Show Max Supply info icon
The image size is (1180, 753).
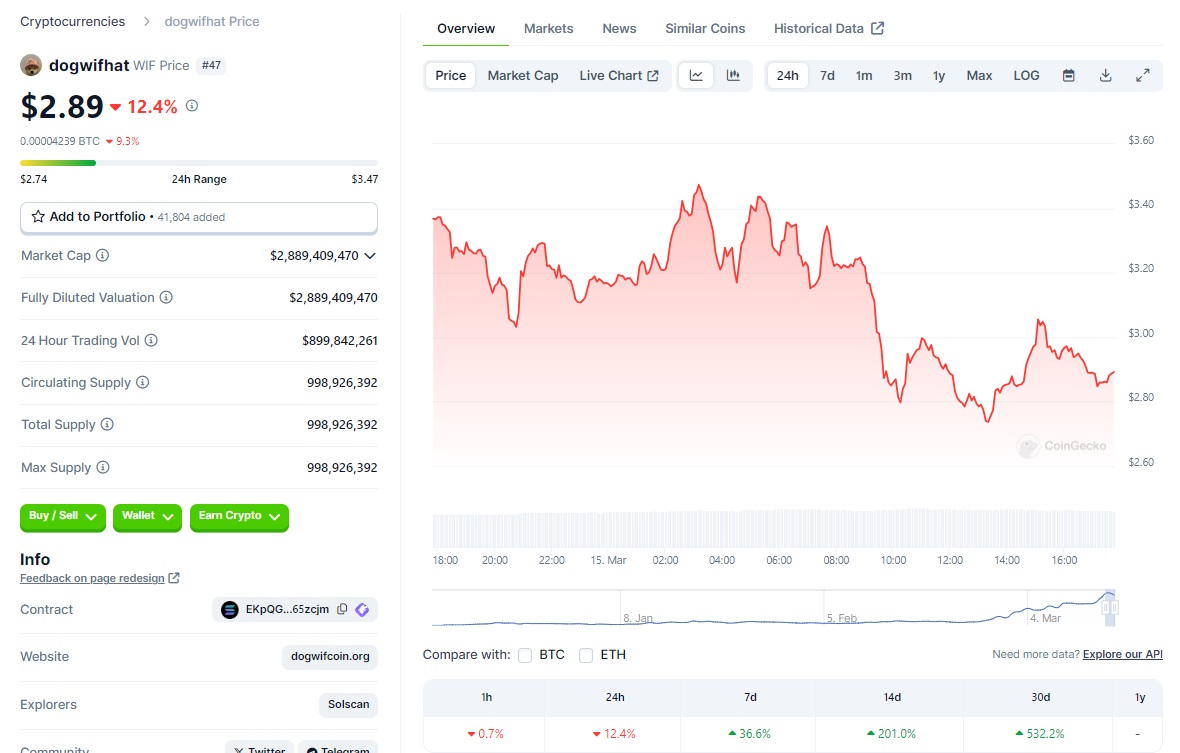103,467
